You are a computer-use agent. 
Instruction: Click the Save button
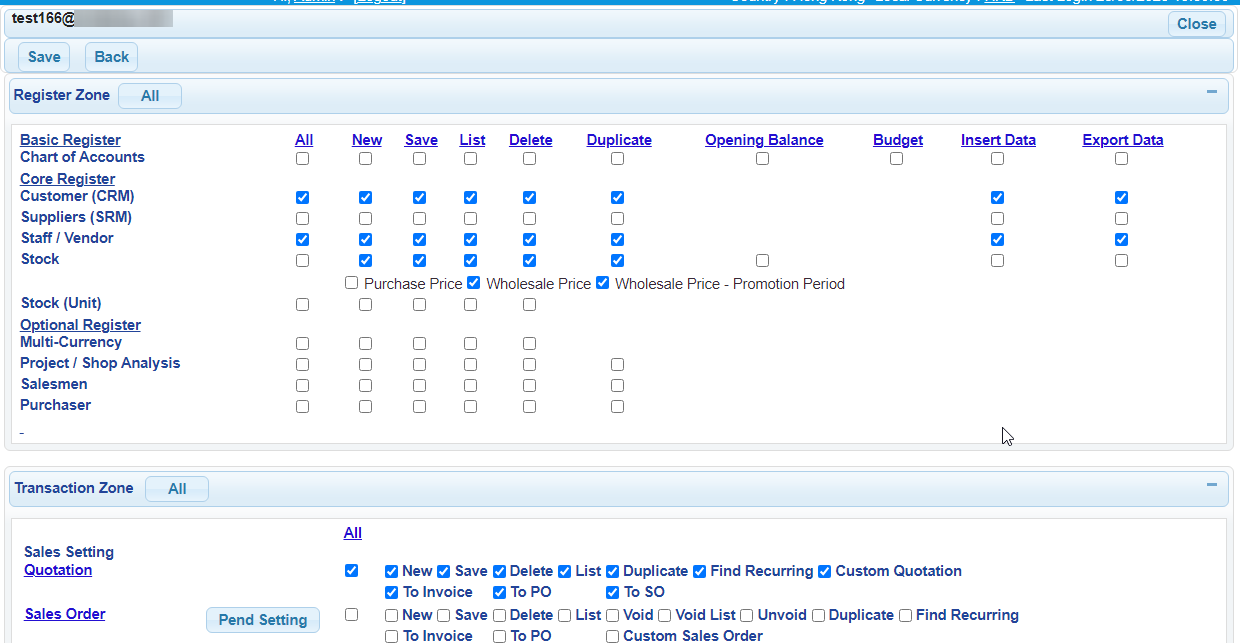pyautogui.click(x=44, y=57)
